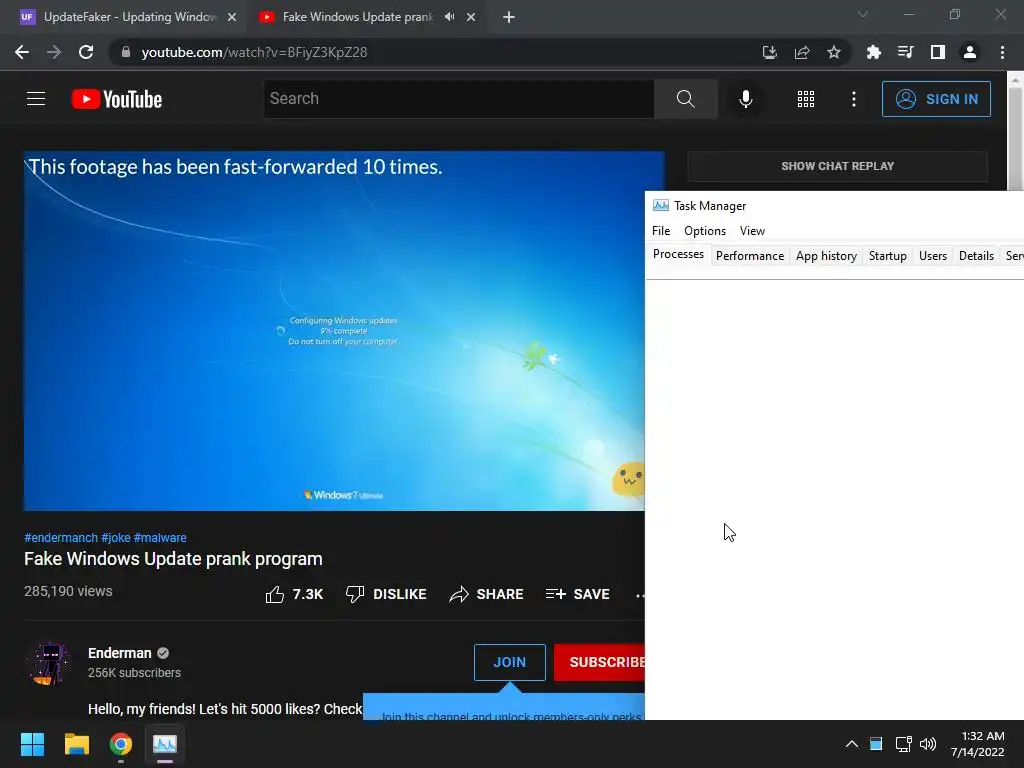1024x768 pixels.
Task: Toggle Chrome side panel icon
Action: 937,52
